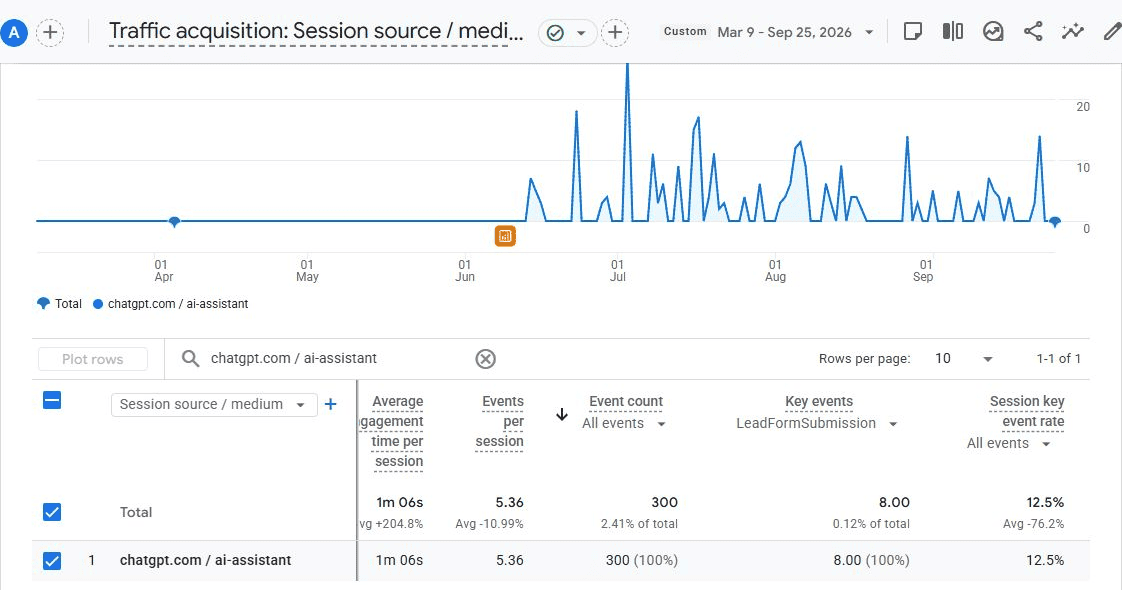Toggle the chart type trend icon
The image size is (1122, 590).
click(992, 31)
